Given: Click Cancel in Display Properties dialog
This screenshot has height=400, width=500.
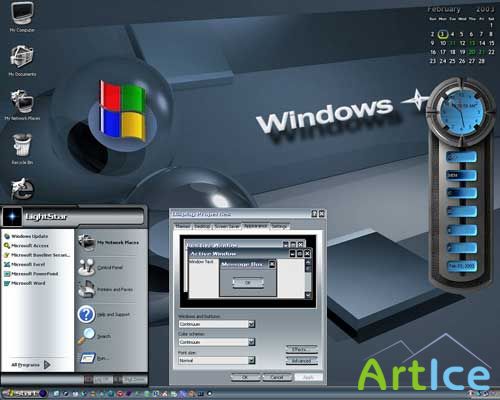Looking at the screenshot, I should (277, 377).
